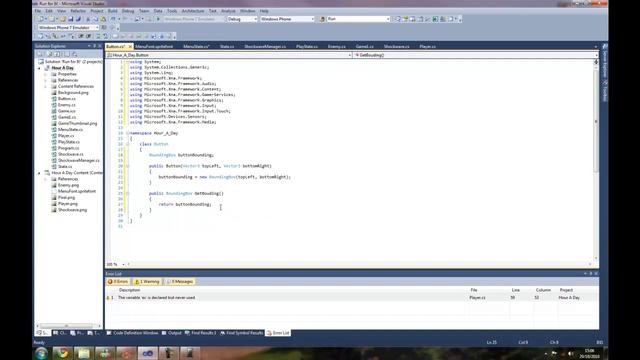Click the Description column header
The height and width of the screenshot is (360, 640).
tap(129, 290)
